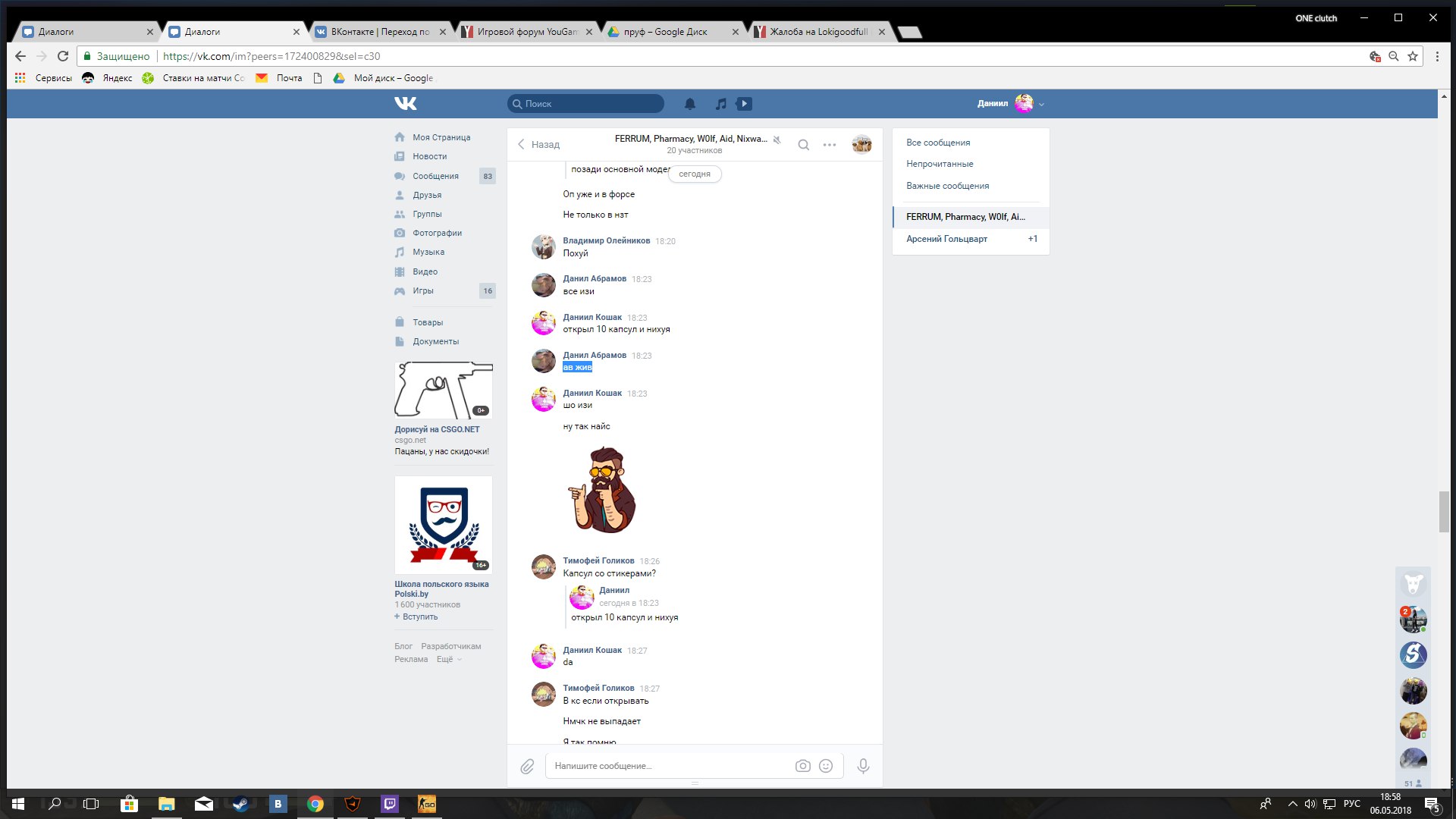The width and height of the screenshot is (1456, 819).
Task: Go back using the Назад link
Action: (x=538, y=145)
